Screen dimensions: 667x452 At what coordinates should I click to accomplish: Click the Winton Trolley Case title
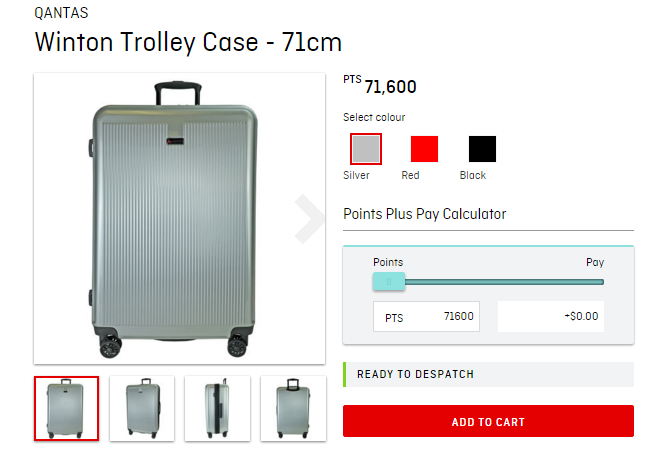tap(188, 42)
